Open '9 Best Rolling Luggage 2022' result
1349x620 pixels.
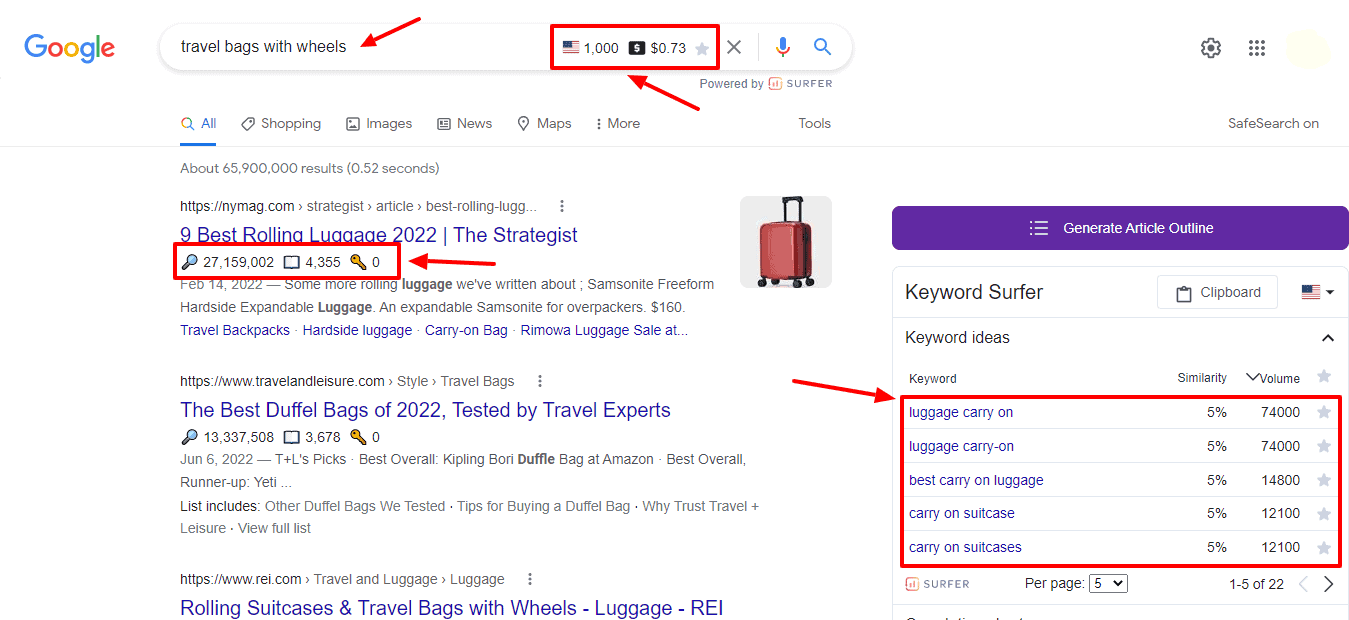click(379, 235)
